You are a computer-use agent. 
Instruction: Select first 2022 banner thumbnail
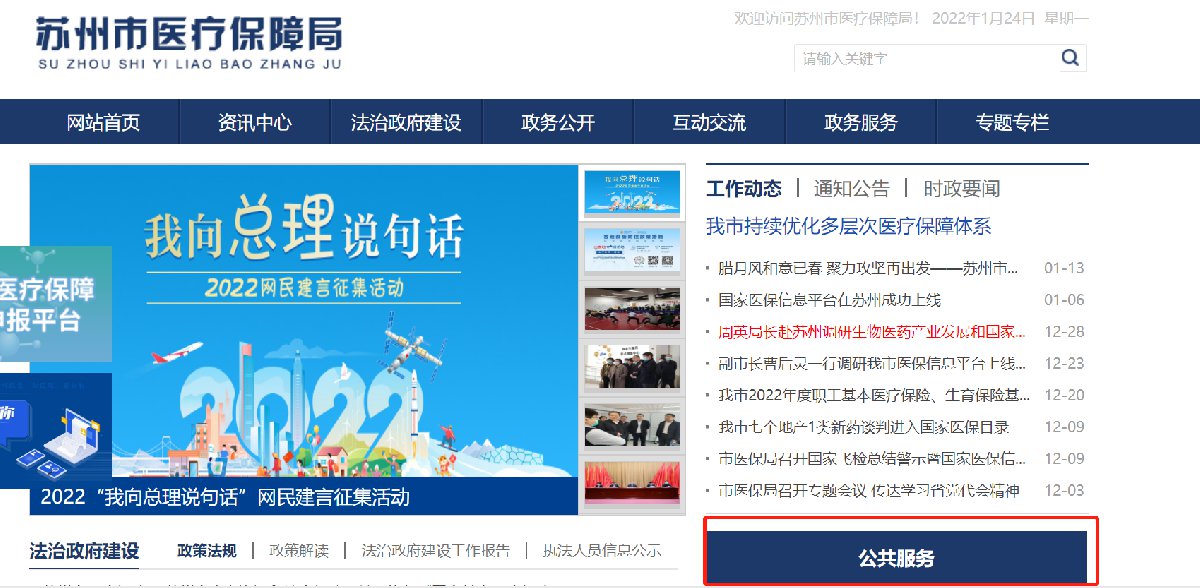(632, 193)
